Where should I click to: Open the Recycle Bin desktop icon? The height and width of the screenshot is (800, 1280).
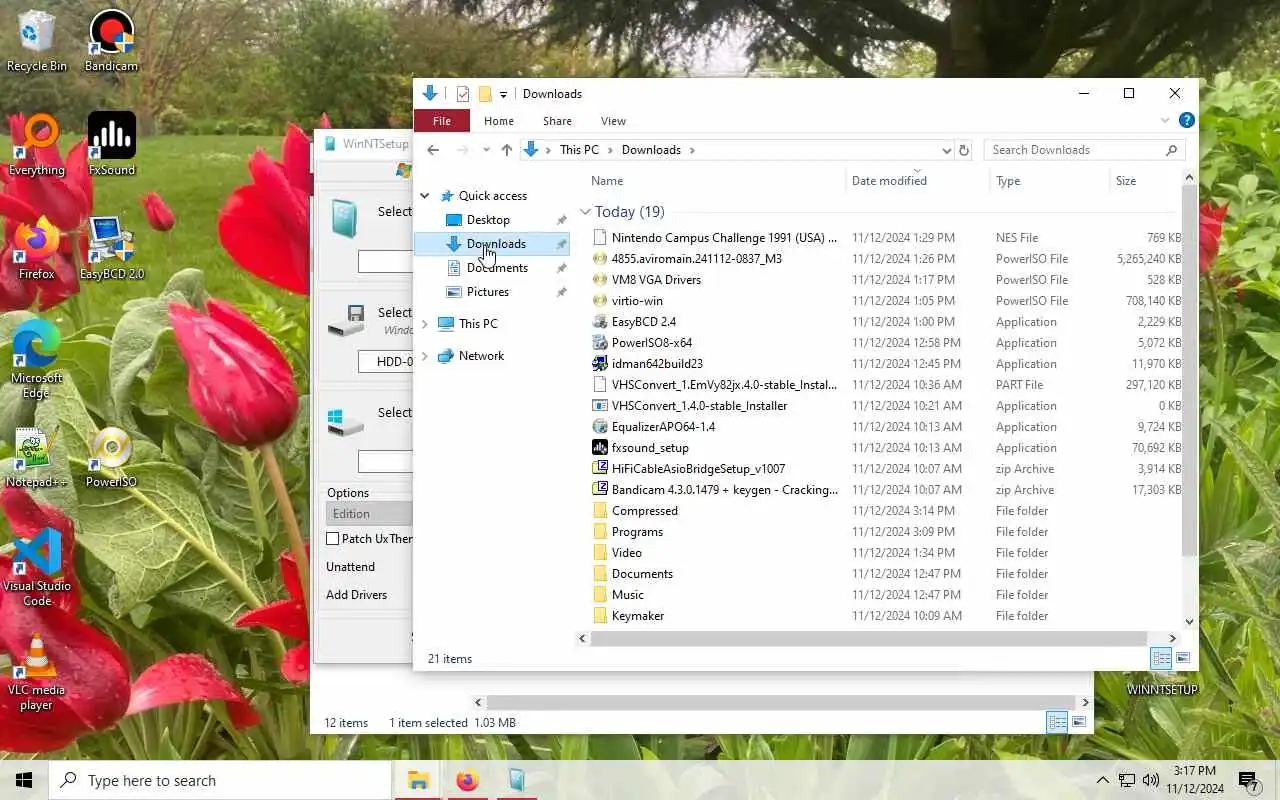click(37, 41)
